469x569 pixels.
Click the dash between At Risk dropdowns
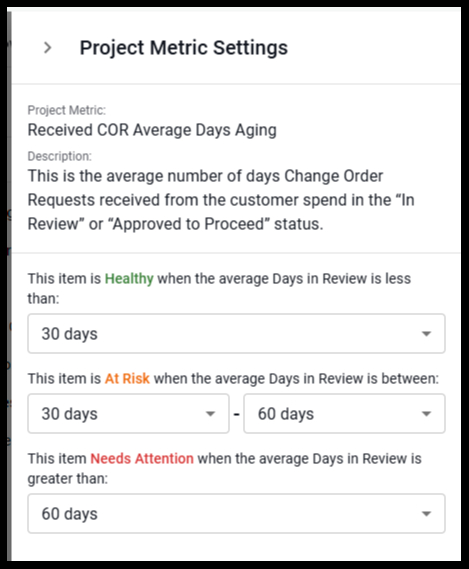click(x=236, y=414)
